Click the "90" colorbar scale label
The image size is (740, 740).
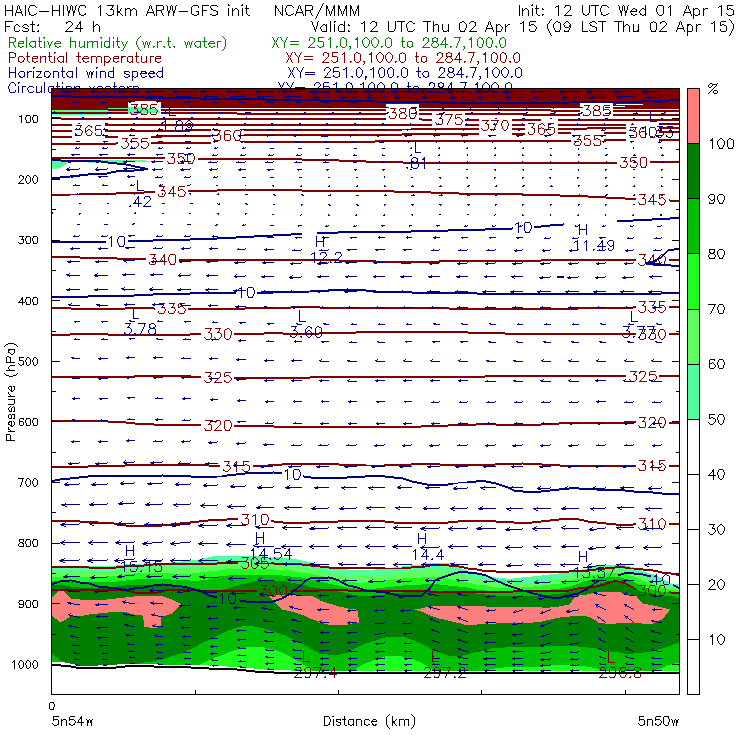point(716,199)
